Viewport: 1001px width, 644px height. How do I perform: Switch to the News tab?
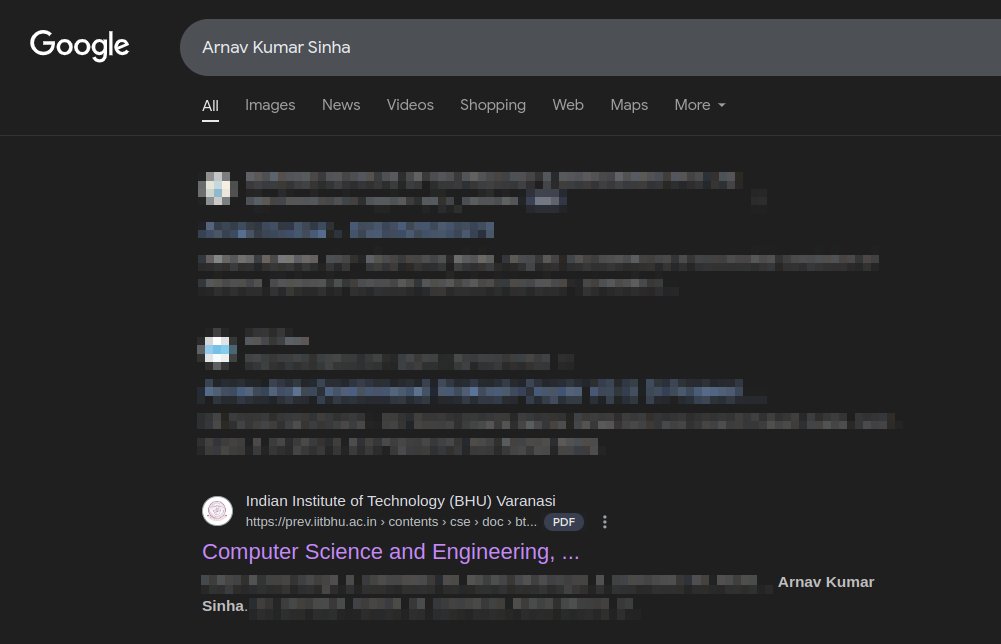pyautogui.click(x=341, y=105)
